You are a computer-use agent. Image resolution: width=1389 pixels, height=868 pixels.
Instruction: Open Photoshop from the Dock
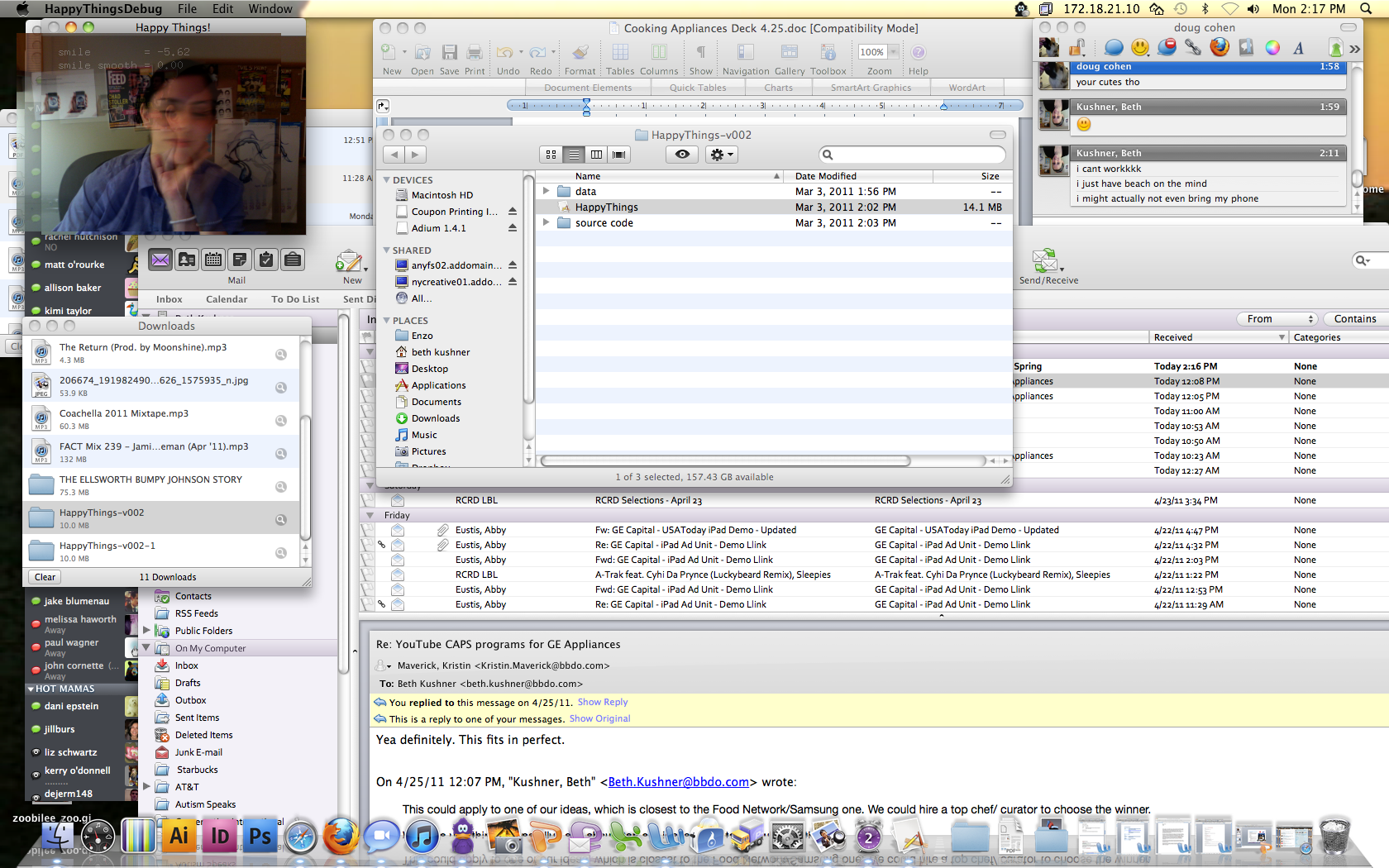click(260, 836)
